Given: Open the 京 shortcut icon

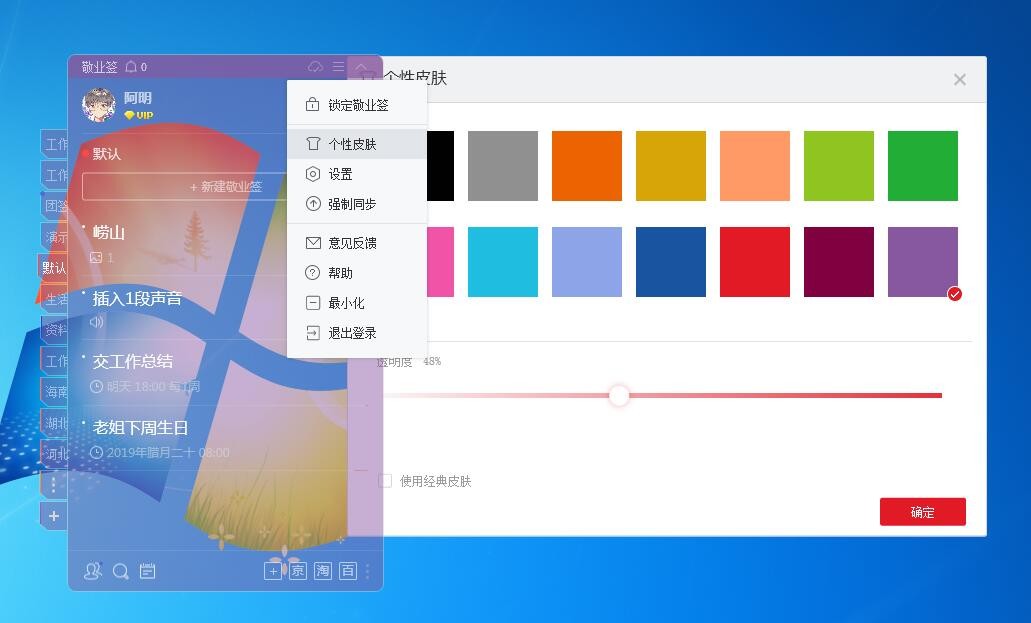Looking at the screenshot, I should (298, 571).
